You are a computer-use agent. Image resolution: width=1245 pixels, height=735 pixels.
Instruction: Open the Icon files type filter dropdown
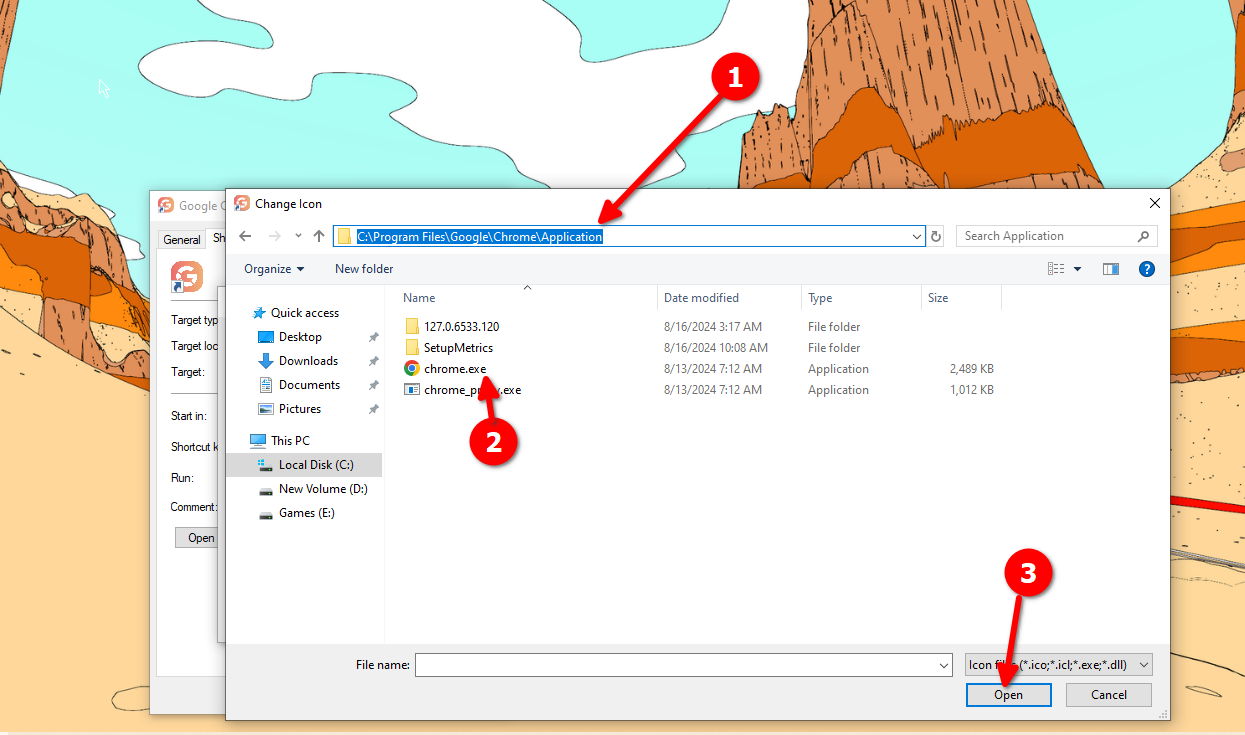tap(1059, 665)
